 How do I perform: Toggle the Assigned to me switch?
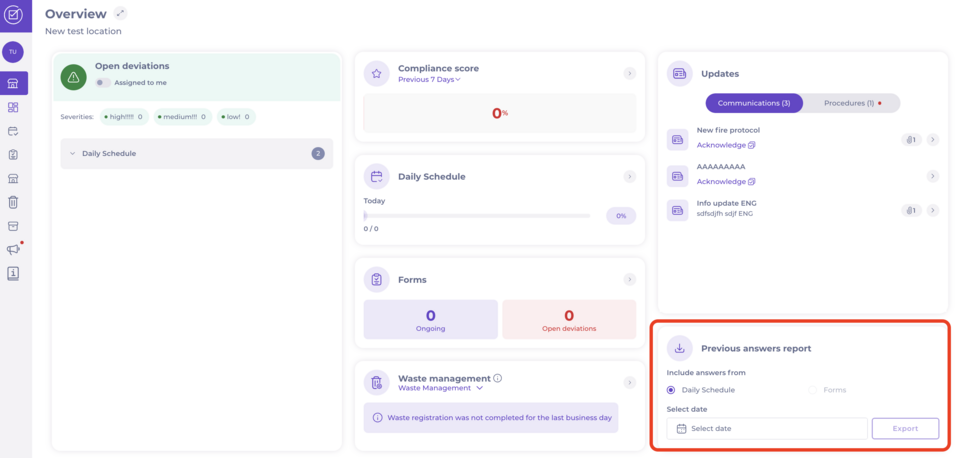pos(103,83)
